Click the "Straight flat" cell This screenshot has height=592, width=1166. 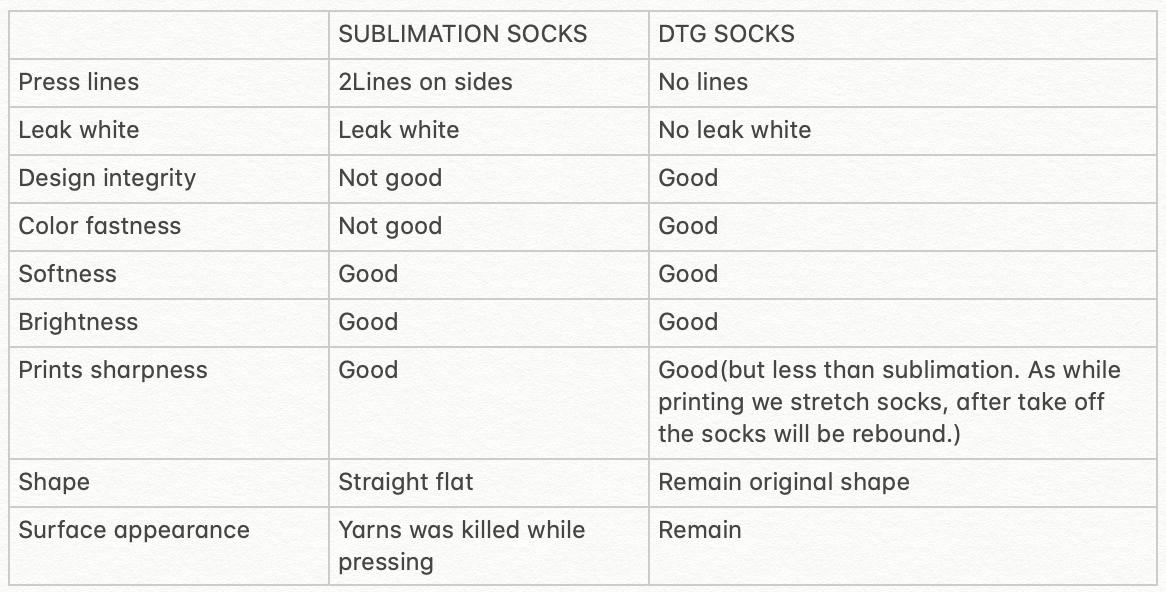pos(406,482)
